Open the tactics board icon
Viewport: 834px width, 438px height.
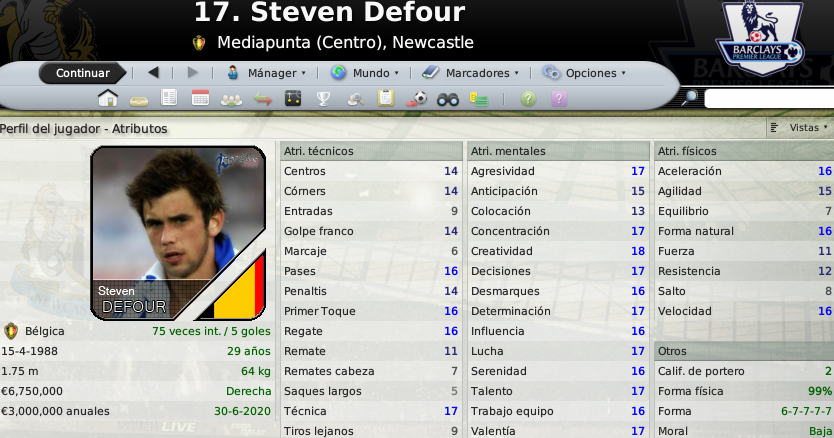click(x=293, y=98)
